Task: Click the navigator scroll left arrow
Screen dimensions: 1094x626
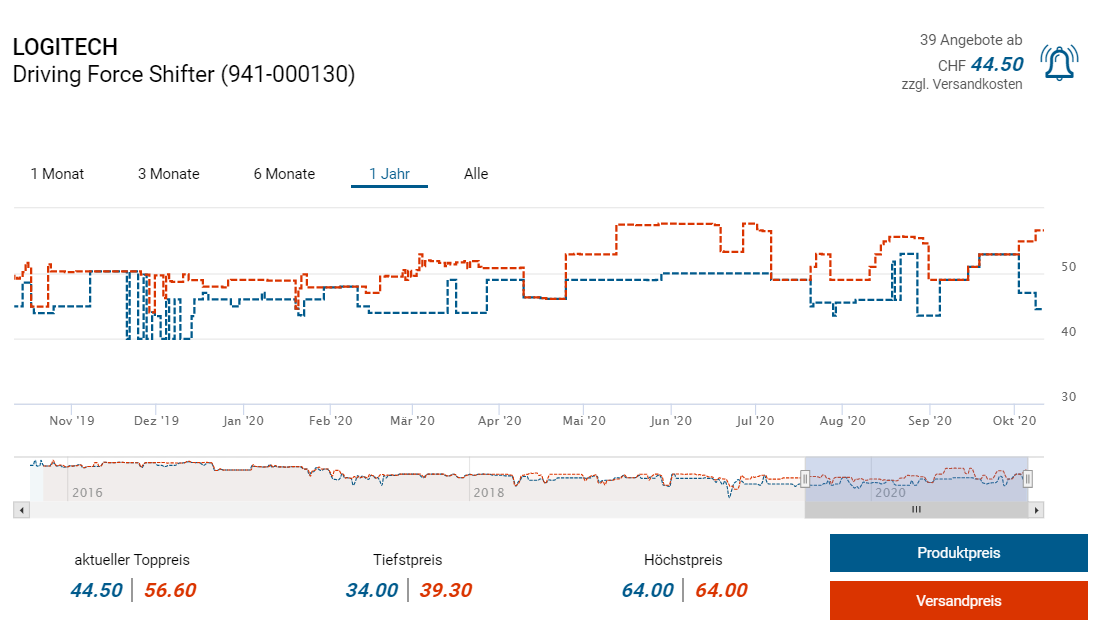Action: (22, 510)
